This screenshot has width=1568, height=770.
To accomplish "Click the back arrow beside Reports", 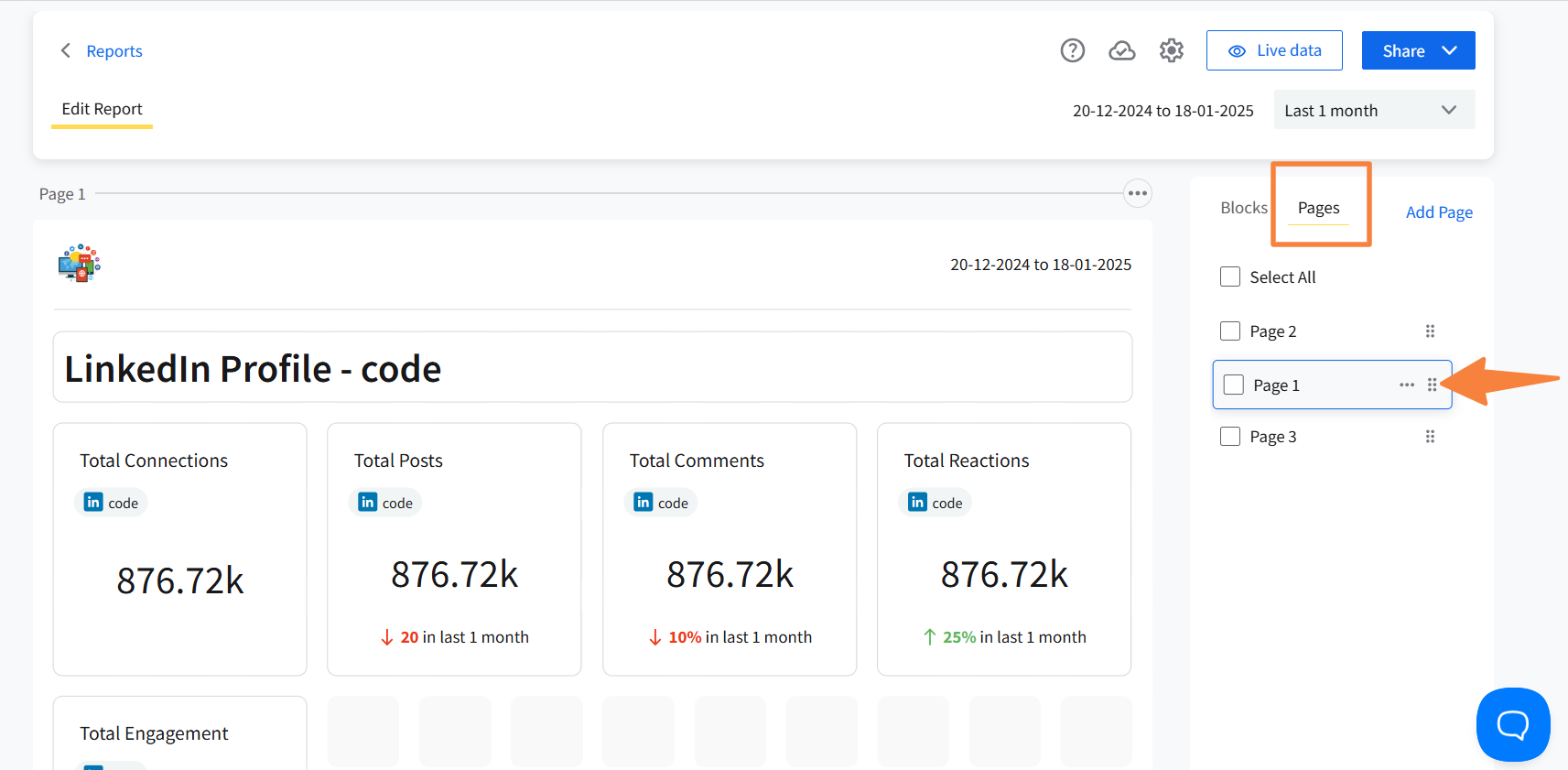I will click(x=65, y=50).
